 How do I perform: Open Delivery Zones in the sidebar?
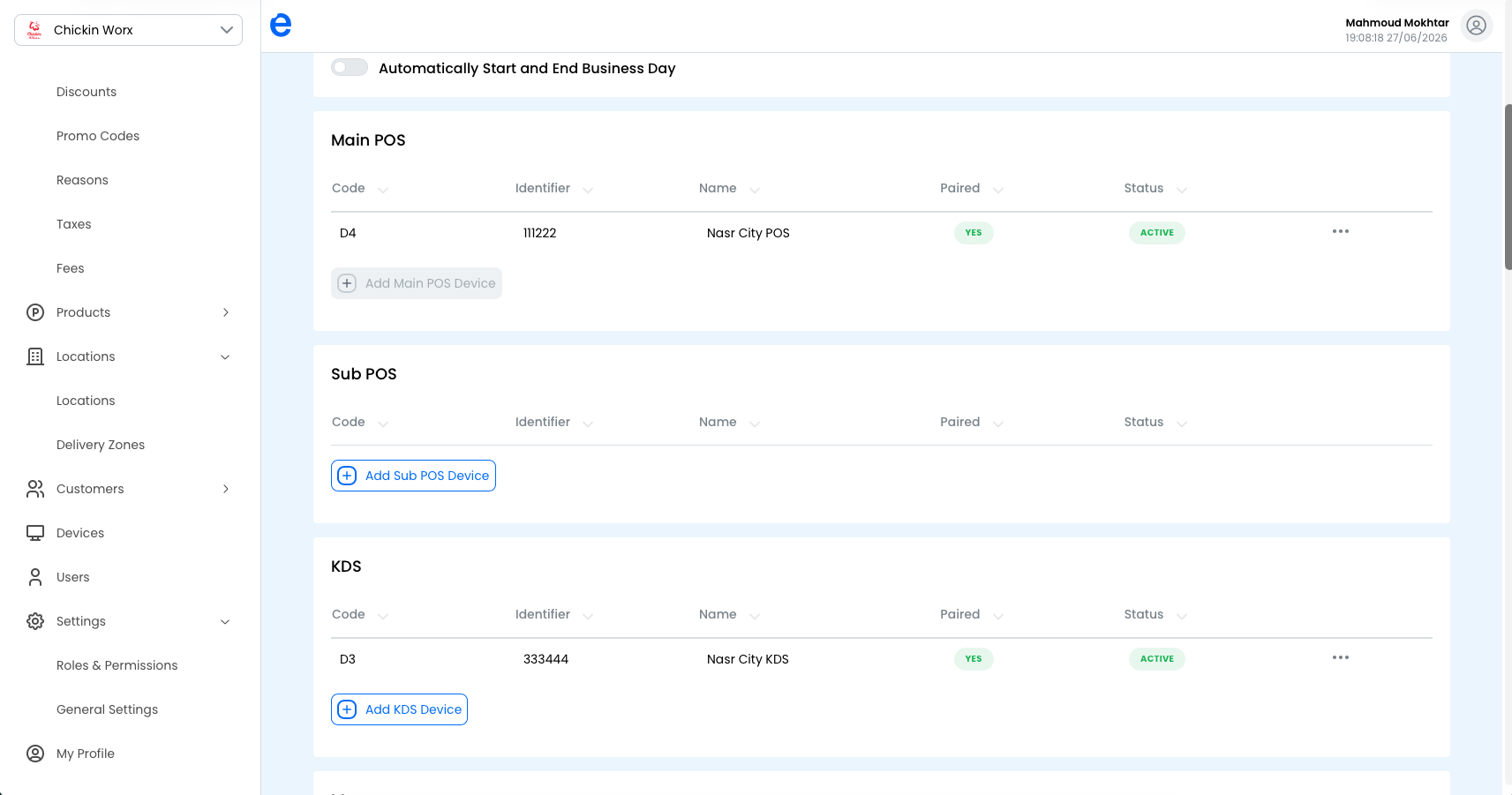pos(101,445)
